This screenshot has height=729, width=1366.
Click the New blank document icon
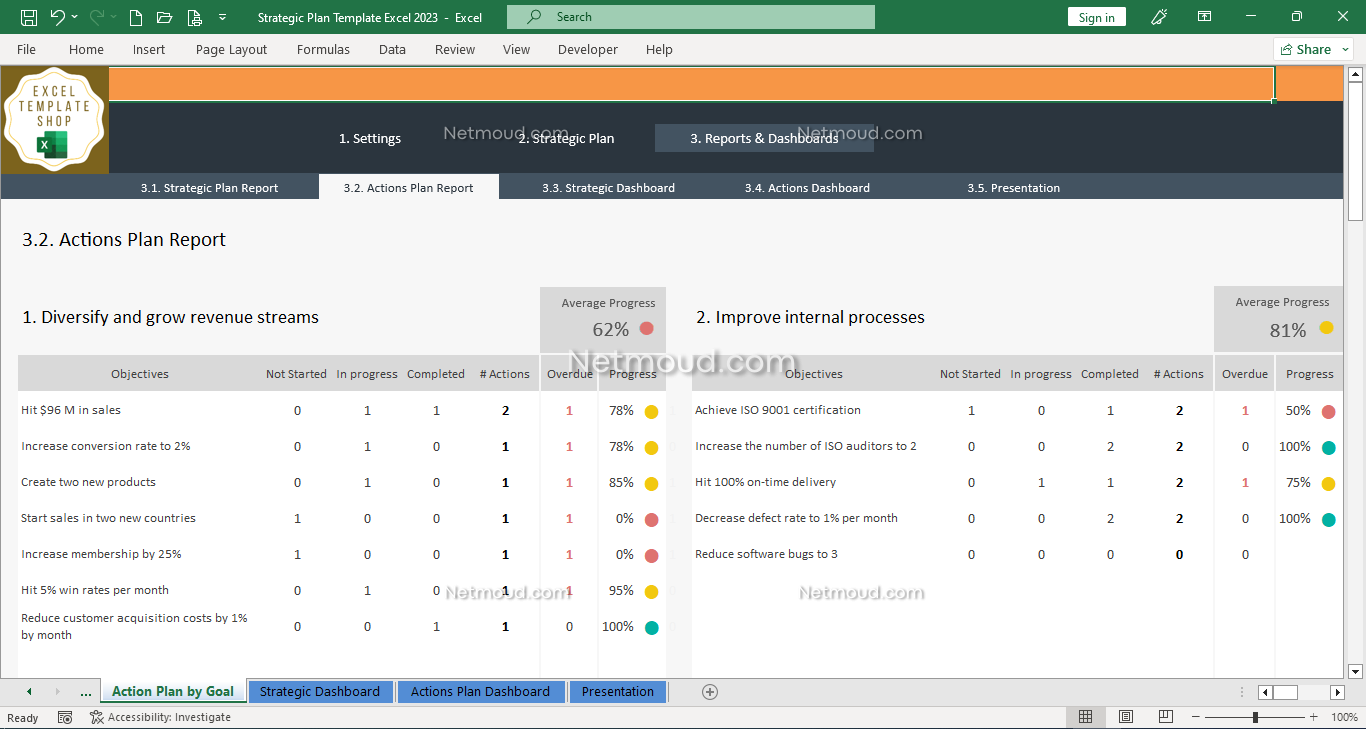tap(136, 17)
